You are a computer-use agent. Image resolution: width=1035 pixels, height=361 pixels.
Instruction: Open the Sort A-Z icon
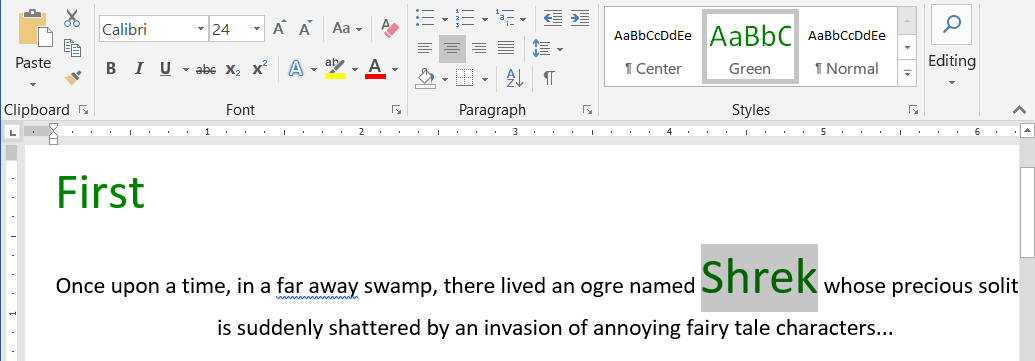pos(514,79)
